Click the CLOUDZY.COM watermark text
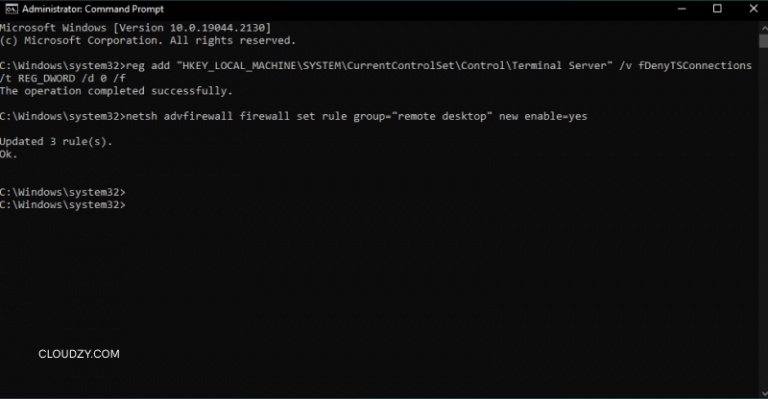 (x=79, y=354)
